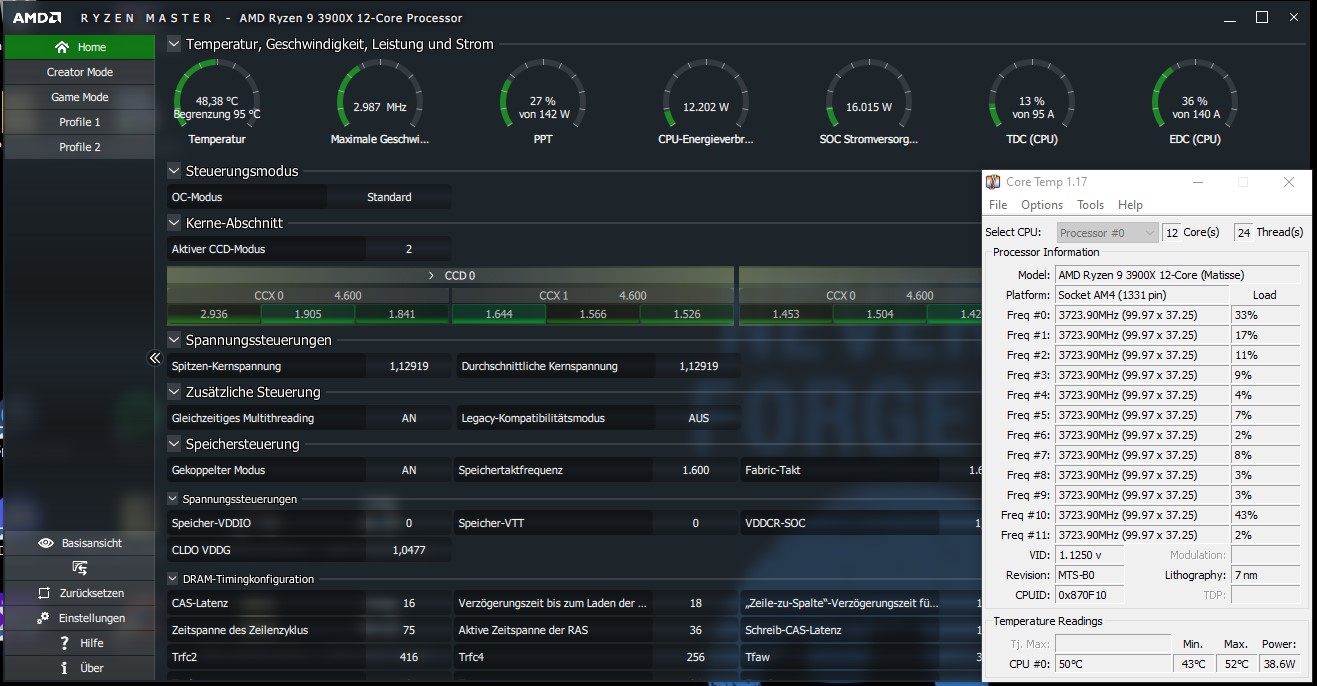Open the Über info page
The height and width of the screenshot is (686, 1317).
(80, 668)
